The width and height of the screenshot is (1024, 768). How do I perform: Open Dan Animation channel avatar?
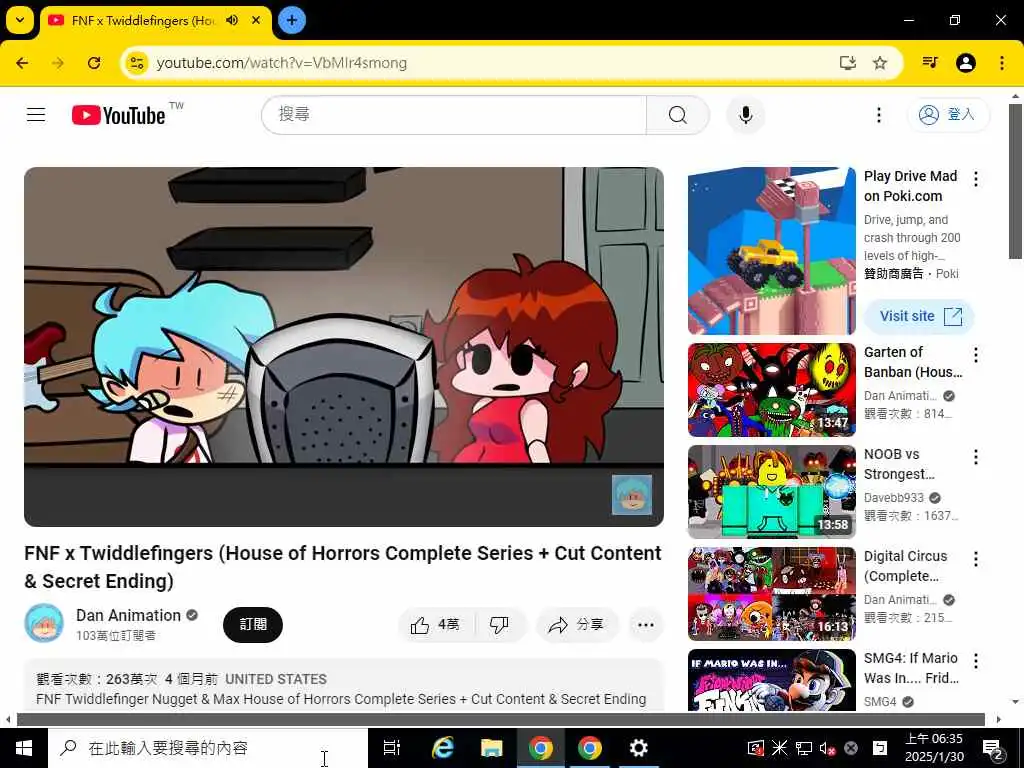click(x=44, y=623)
